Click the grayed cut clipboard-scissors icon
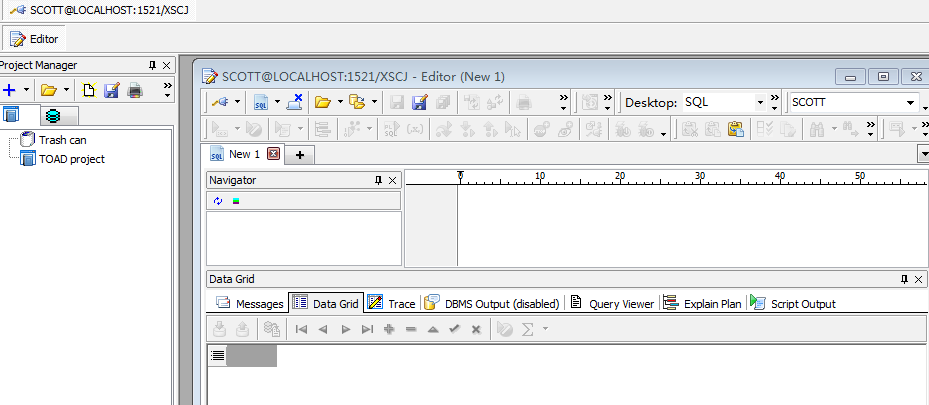The image size is (929, 405). tap(689, 129)
